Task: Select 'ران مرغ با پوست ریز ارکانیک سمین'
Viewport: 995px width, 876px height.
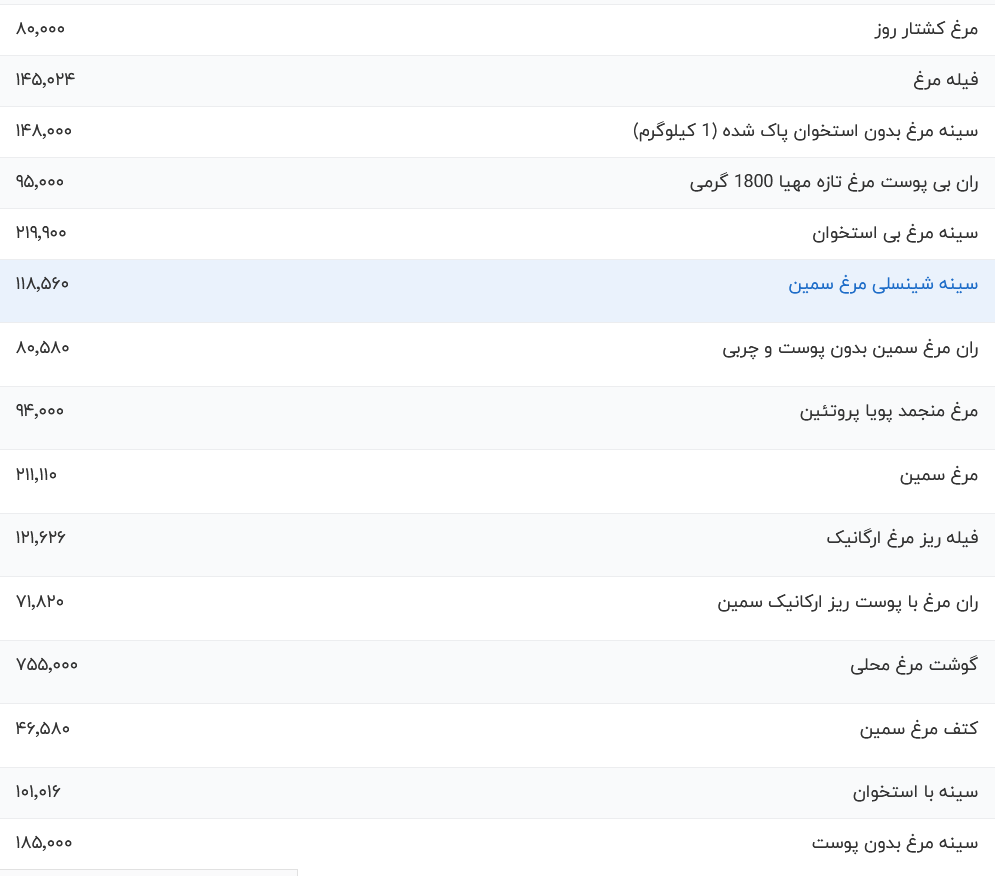Action: pyautogui.click(x=847, y=603)
